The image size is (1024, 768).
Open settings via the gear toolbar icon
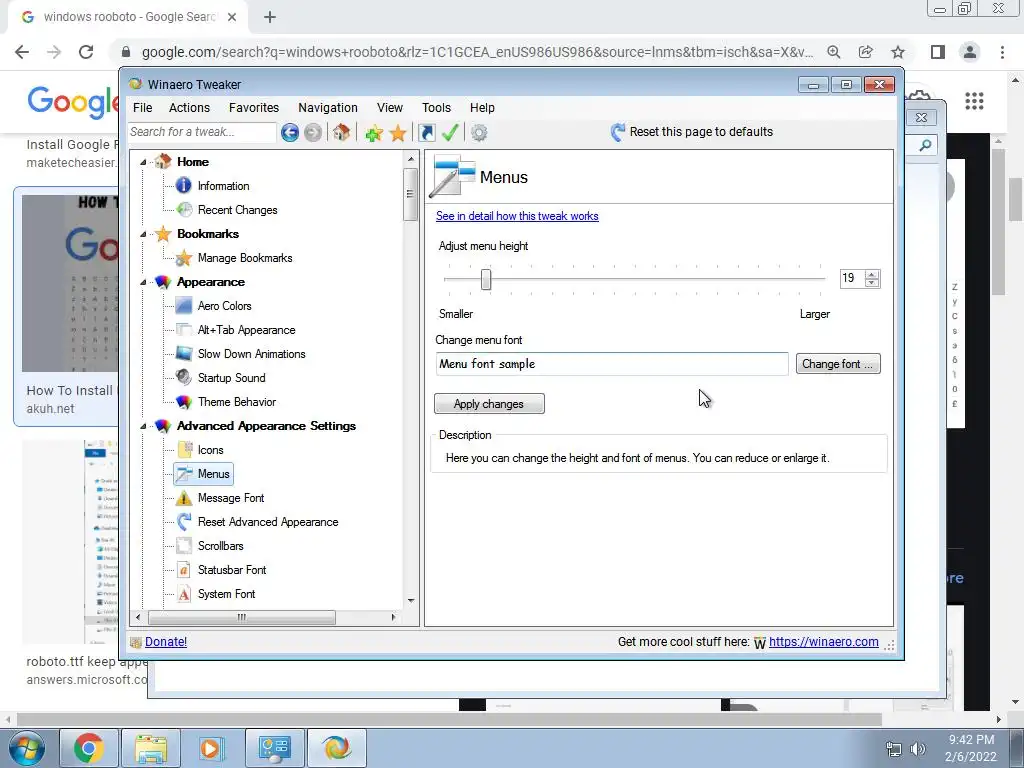[479, 133]
